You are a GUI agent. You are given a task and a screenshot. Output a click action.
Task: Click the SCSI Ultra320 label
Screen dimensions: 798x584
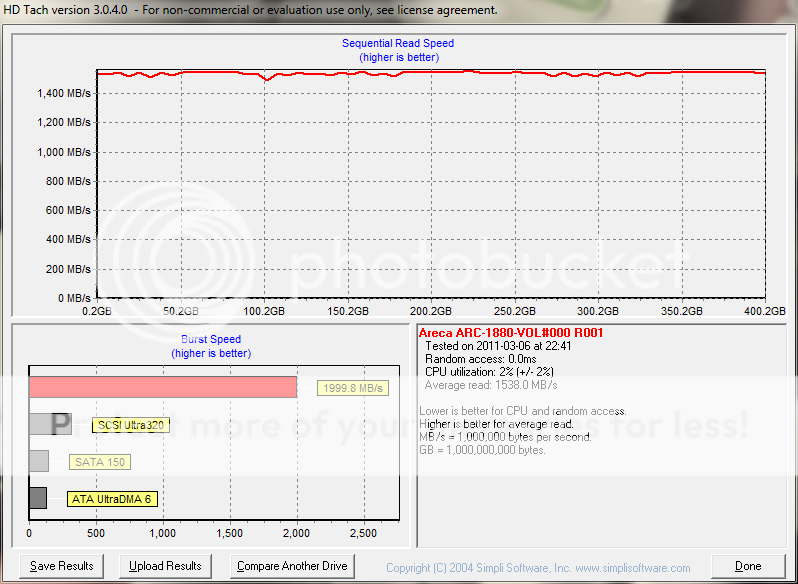tap(131, 425)
